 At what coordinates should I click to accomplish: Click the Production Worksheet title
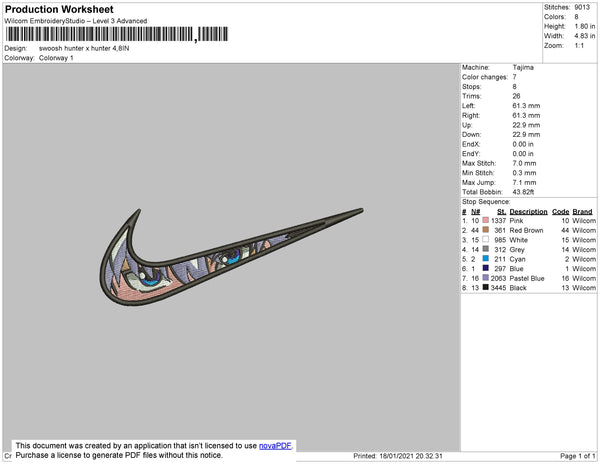[59, 9]
